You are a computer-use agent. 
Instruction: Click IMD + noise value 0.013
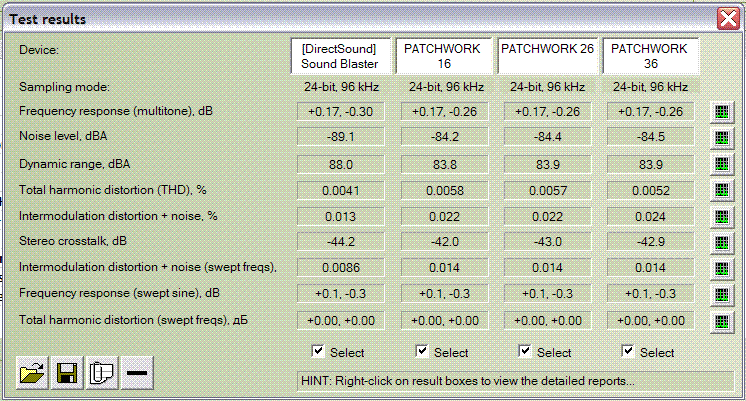(341, 216)
